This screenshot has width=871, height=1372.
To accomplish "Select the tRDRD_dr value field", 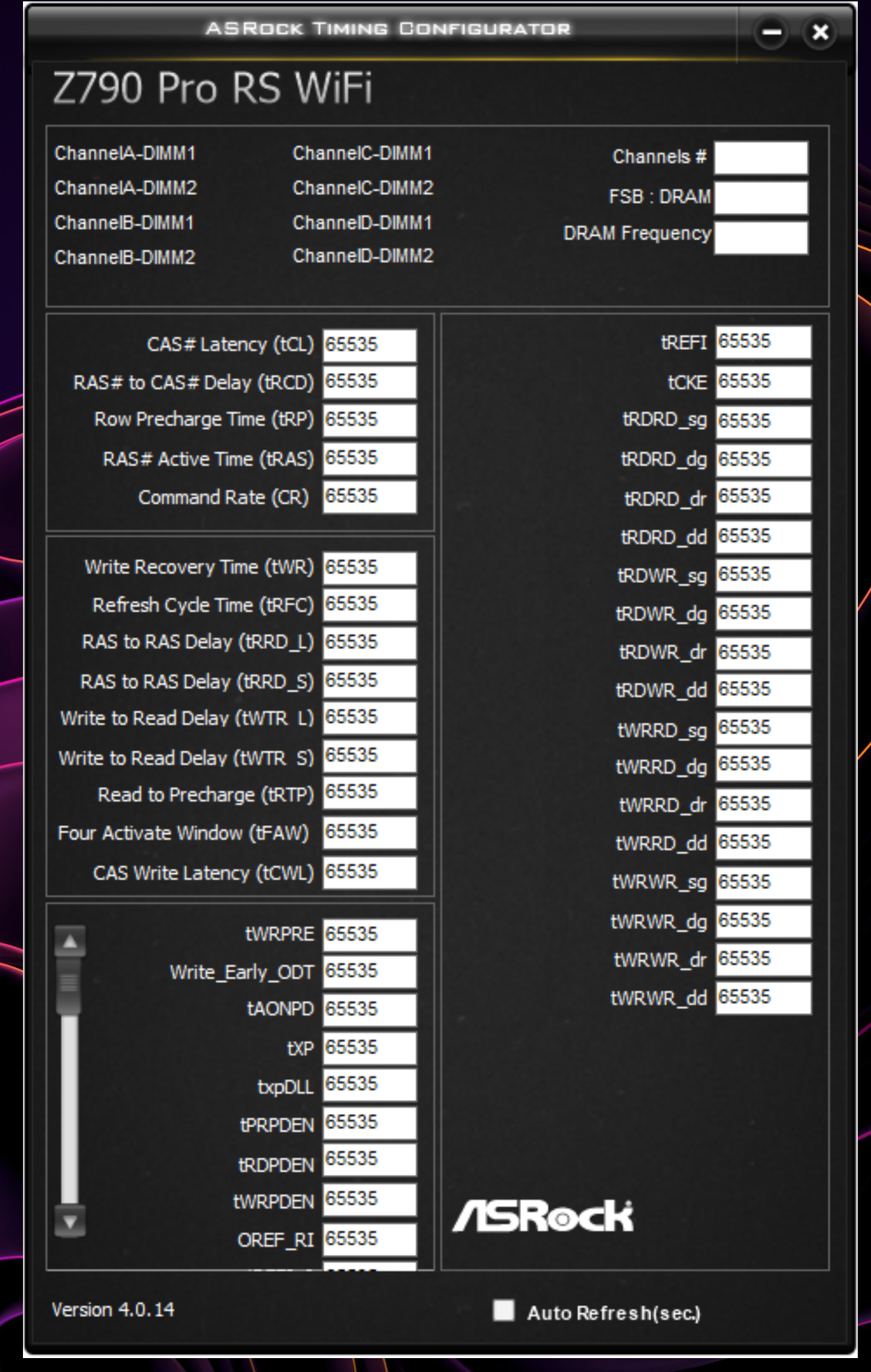I will click(764, 497).
